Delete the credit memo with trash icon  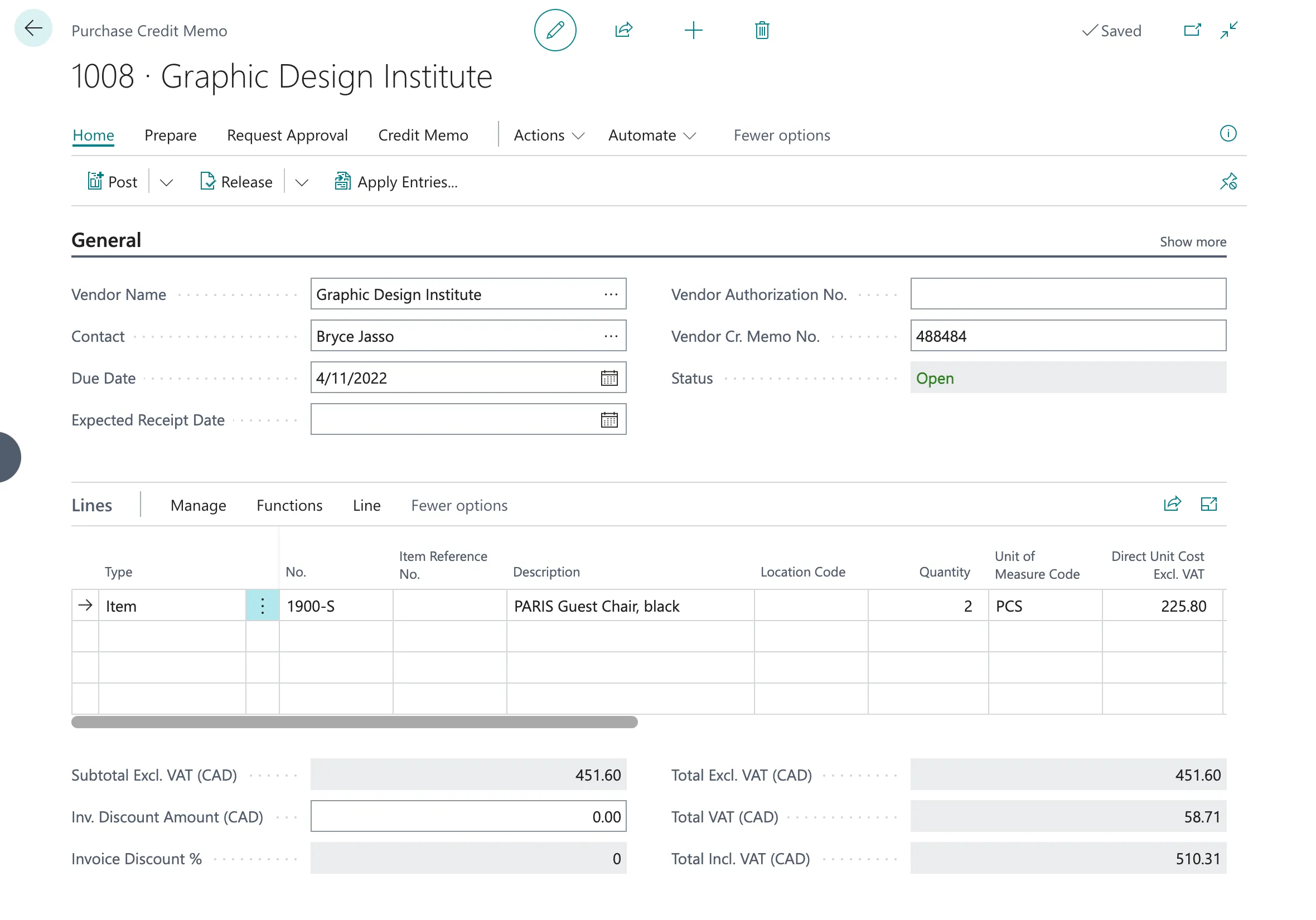[762, 30]
